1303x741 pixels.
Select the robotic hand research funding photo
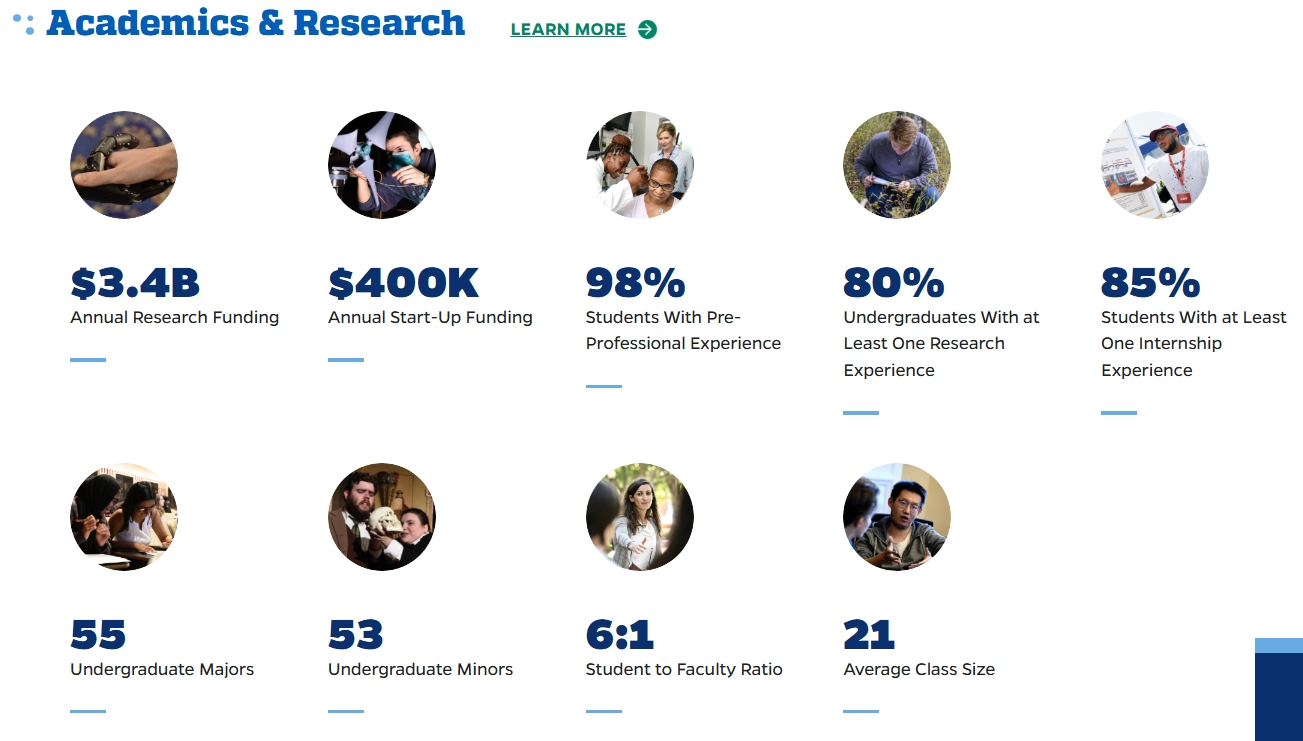(x=124, y=165)
